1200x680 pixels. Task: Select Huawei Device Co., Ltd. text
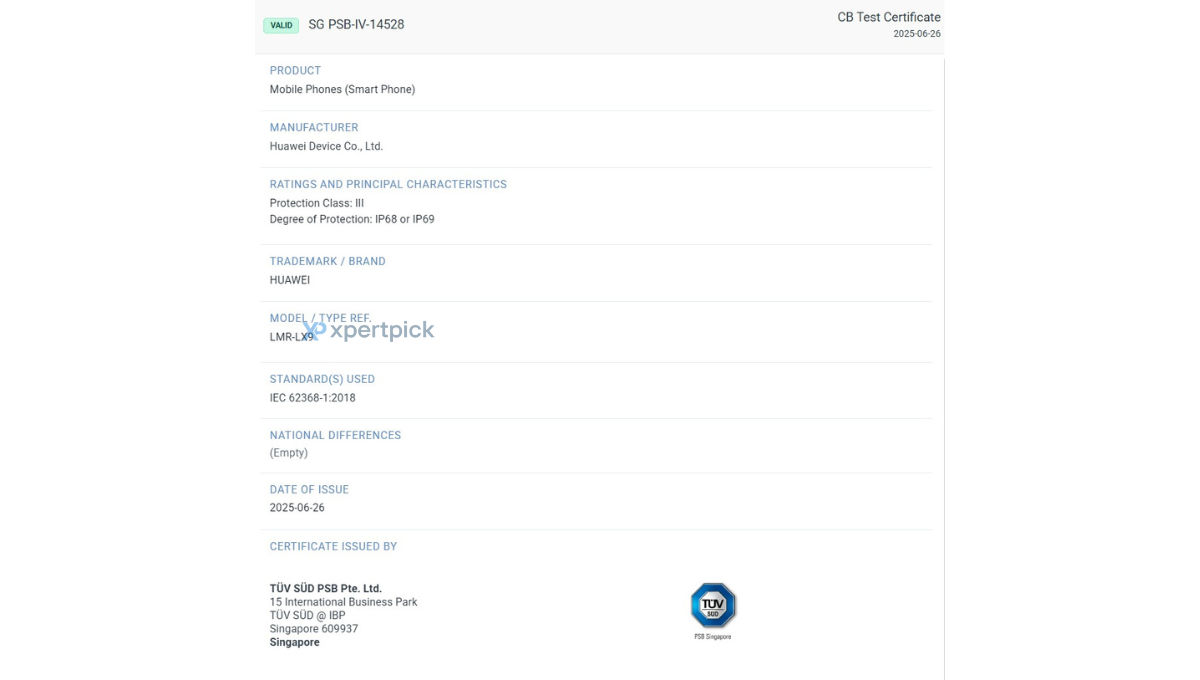[326, 146]
